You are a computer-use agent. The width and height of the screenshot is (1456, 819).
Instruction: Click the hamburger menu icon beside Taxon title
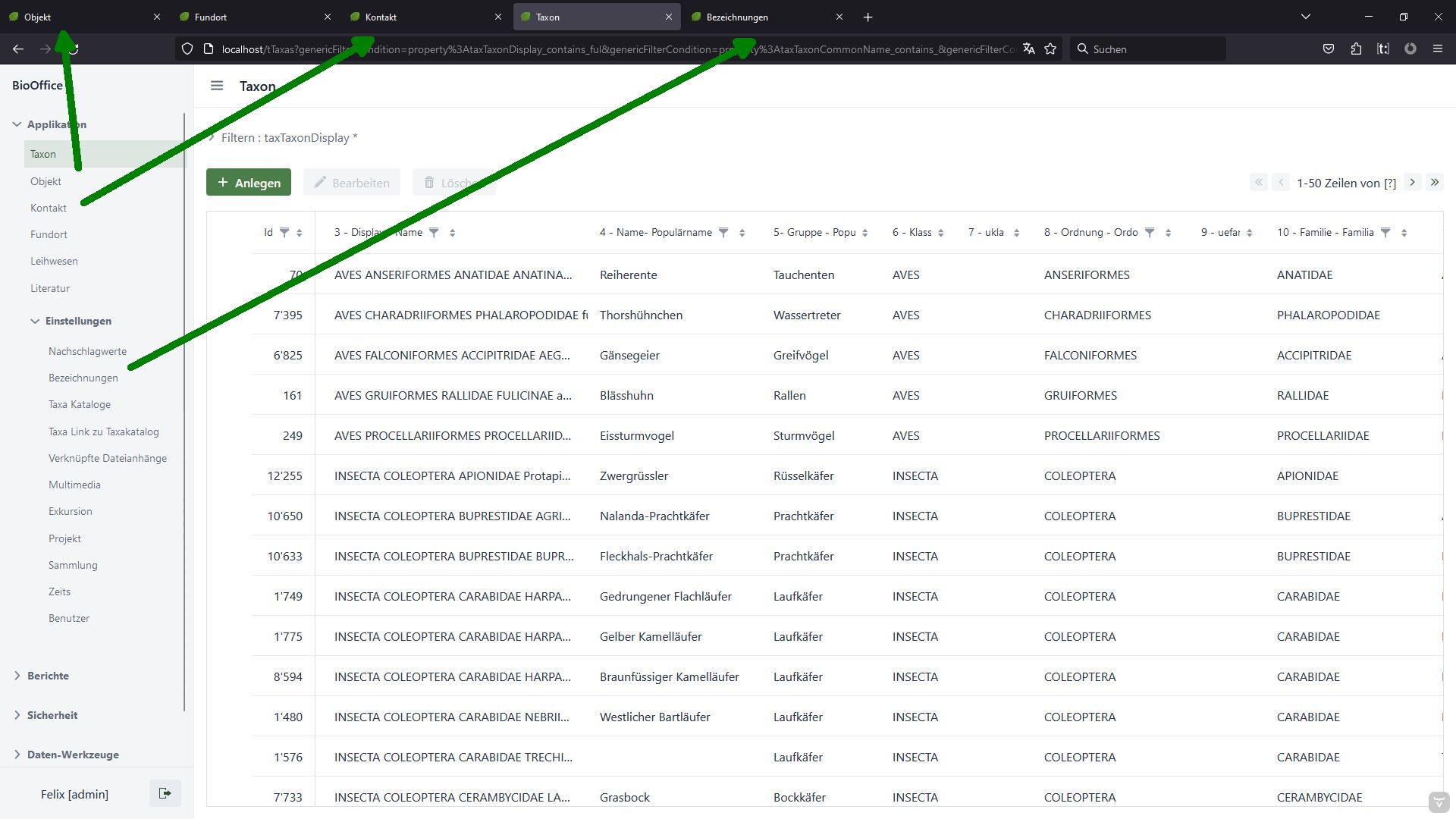(x=217, y=86)
